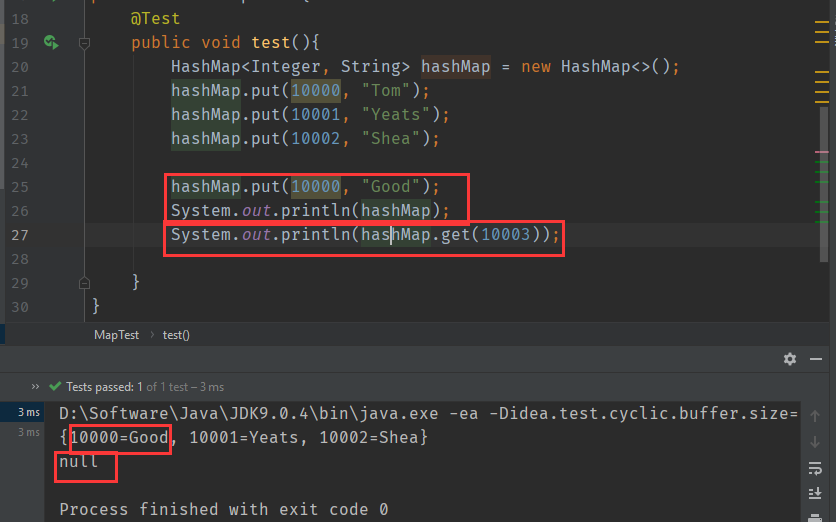Hide the run tool window with the minimize dash
The image size is (836, 522).
[x=816, y=359]
